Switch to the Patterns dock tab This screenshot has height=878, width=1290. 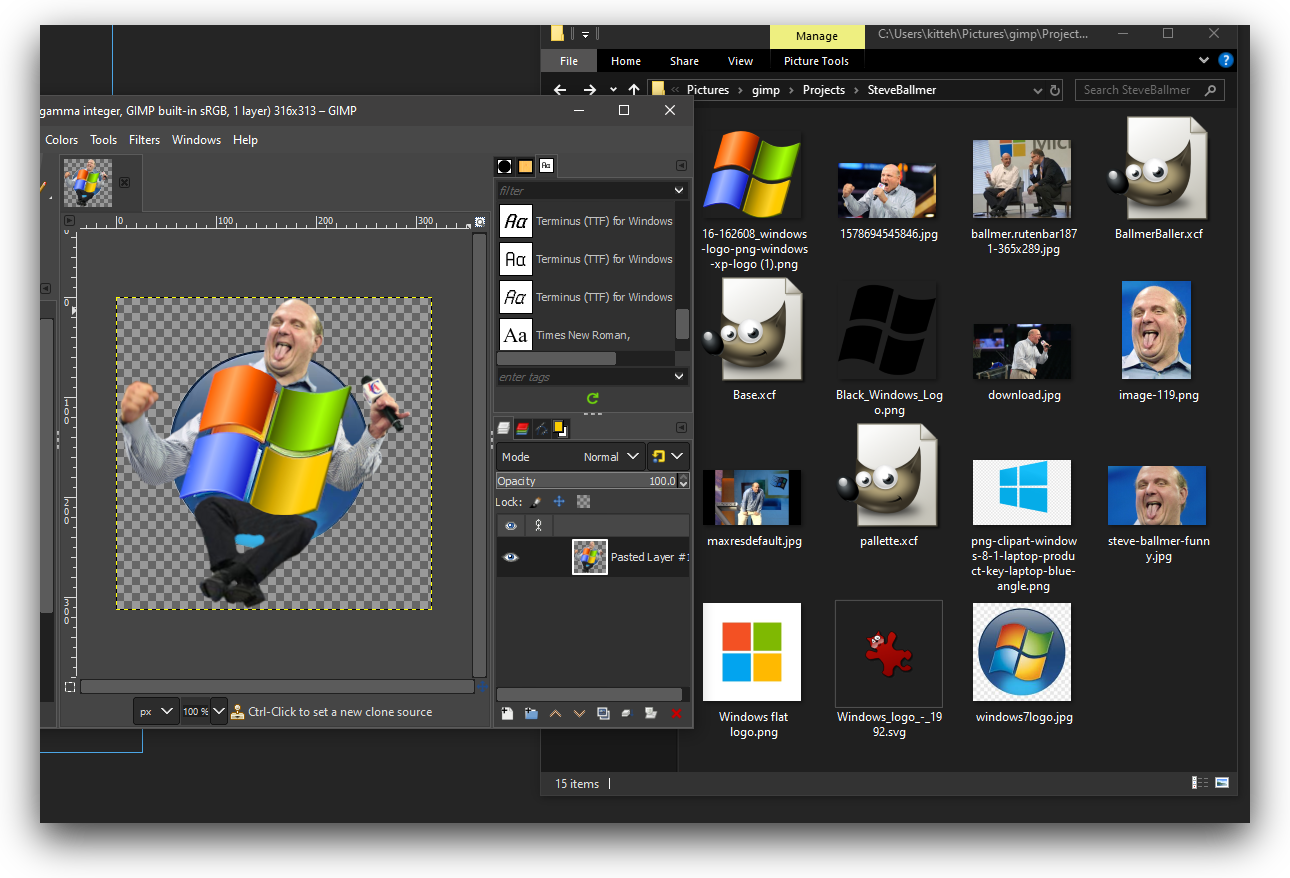pos(525,166)
